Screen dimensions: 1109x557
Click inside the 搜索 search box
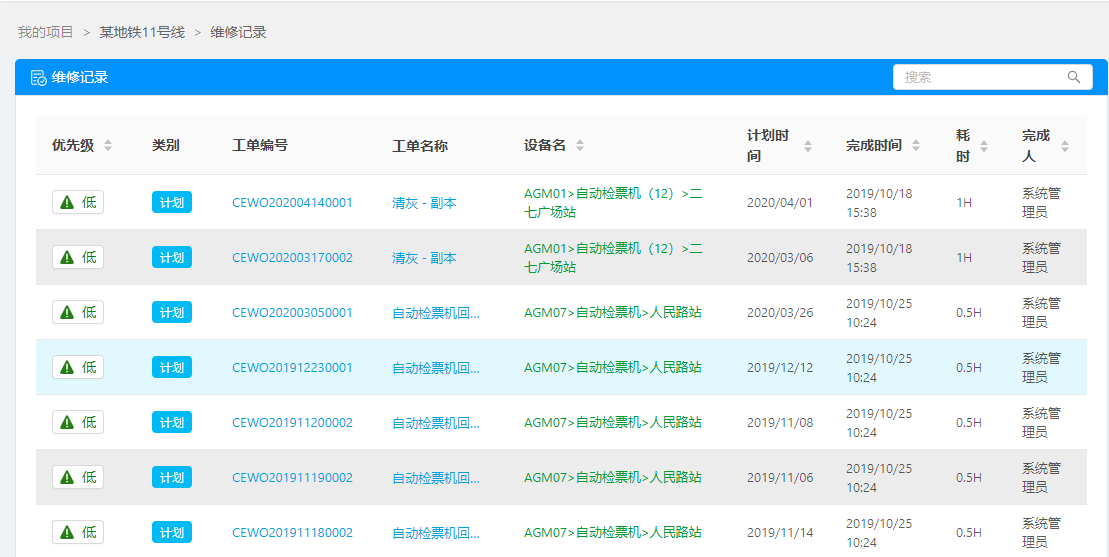pos(980,77)
